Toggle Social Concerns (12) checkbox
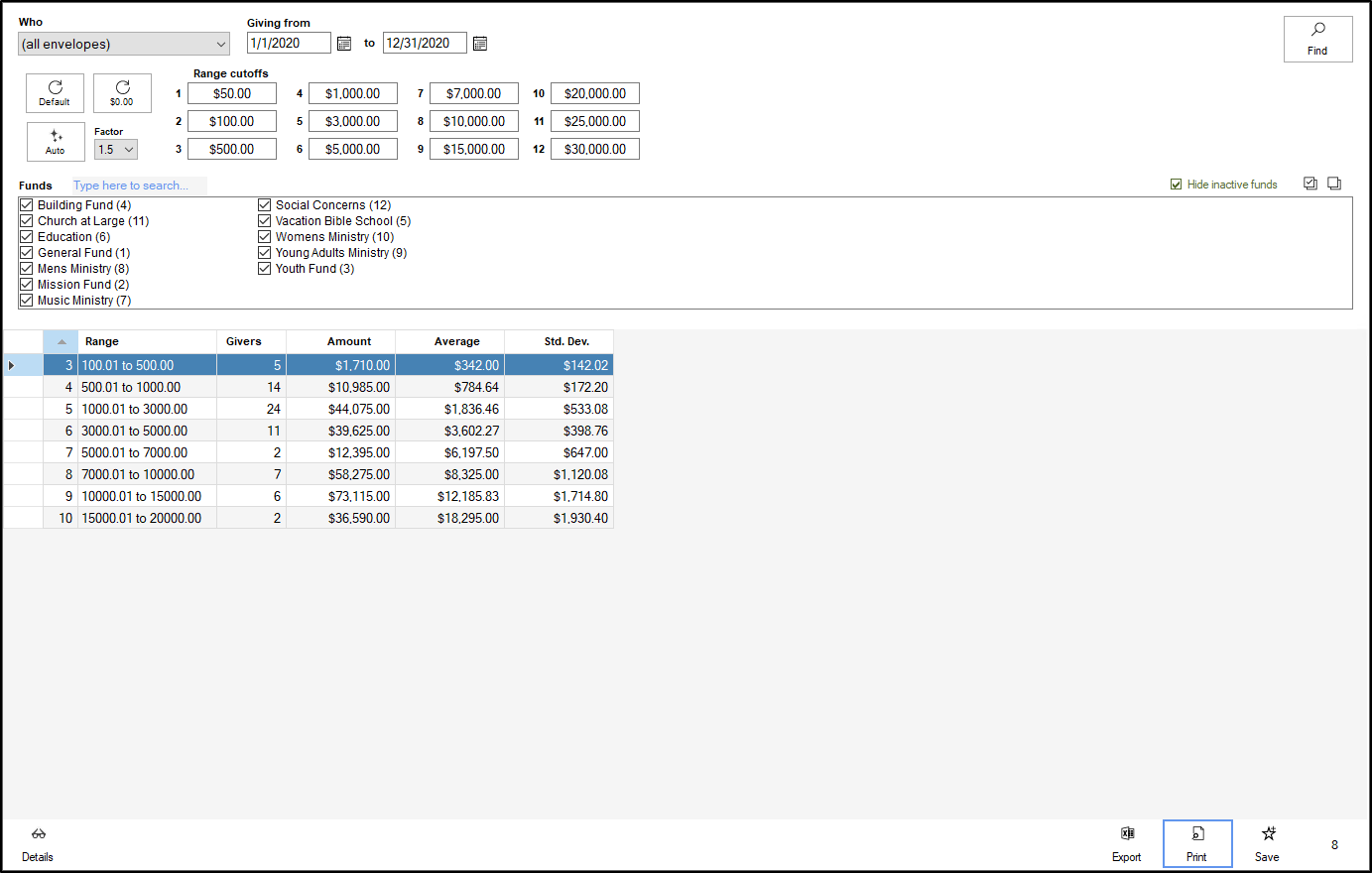This screenshot has width=1372, height=873. point(265,205)
